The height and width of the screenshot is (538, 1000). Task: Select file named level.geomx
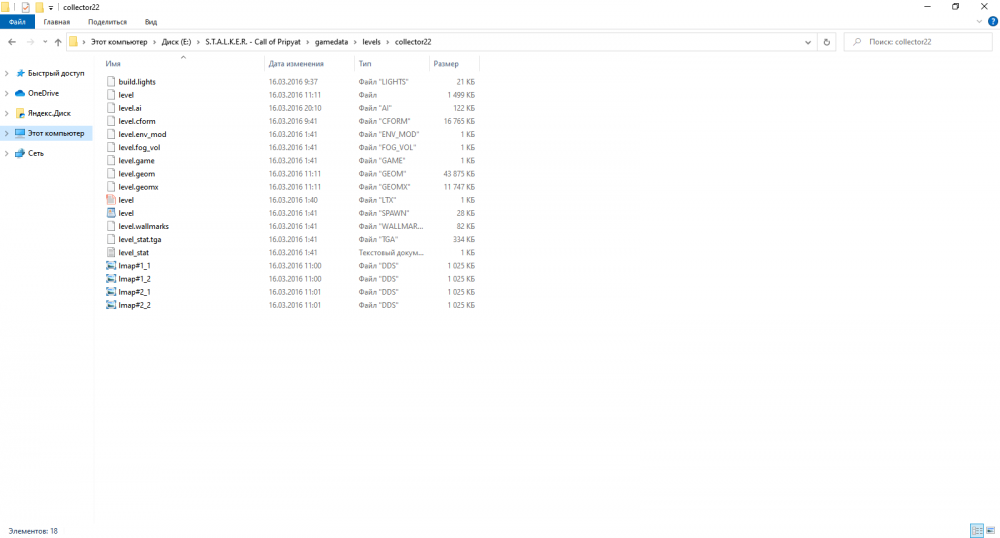coord(138,187)
